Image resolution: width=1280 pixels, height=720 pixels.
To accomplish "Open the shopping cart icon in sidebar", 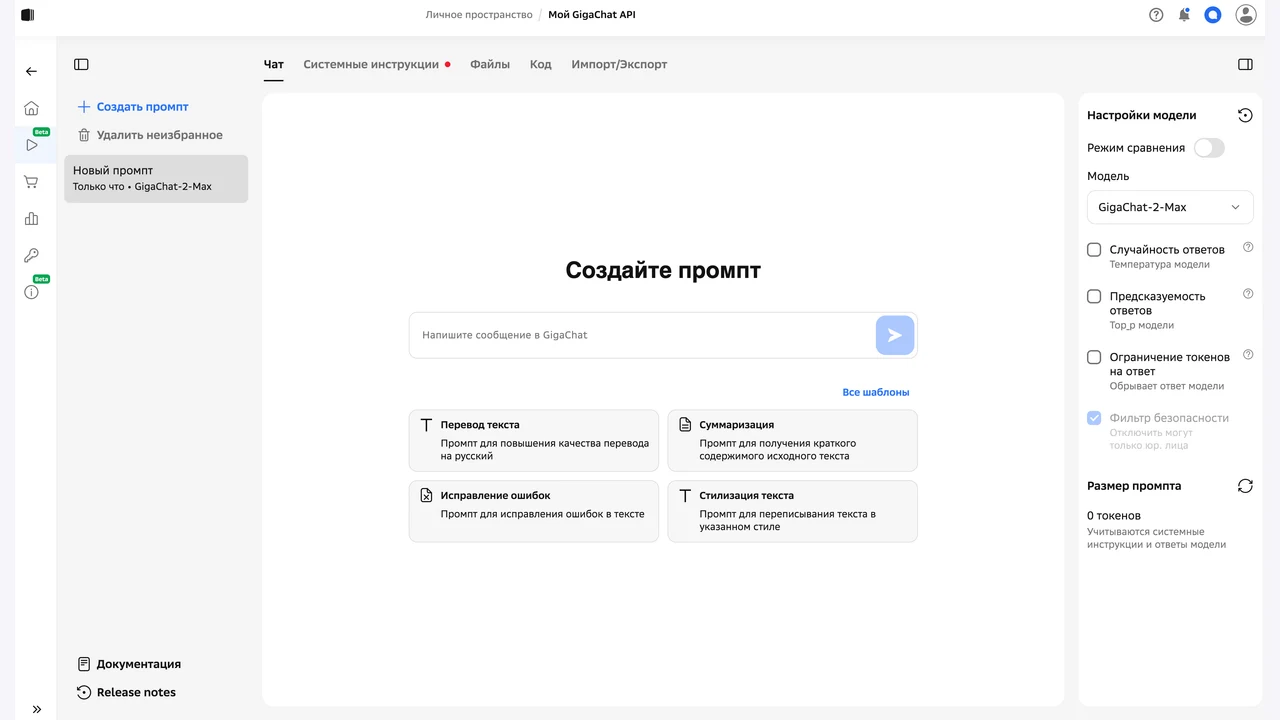I will (x=31, y=182).
